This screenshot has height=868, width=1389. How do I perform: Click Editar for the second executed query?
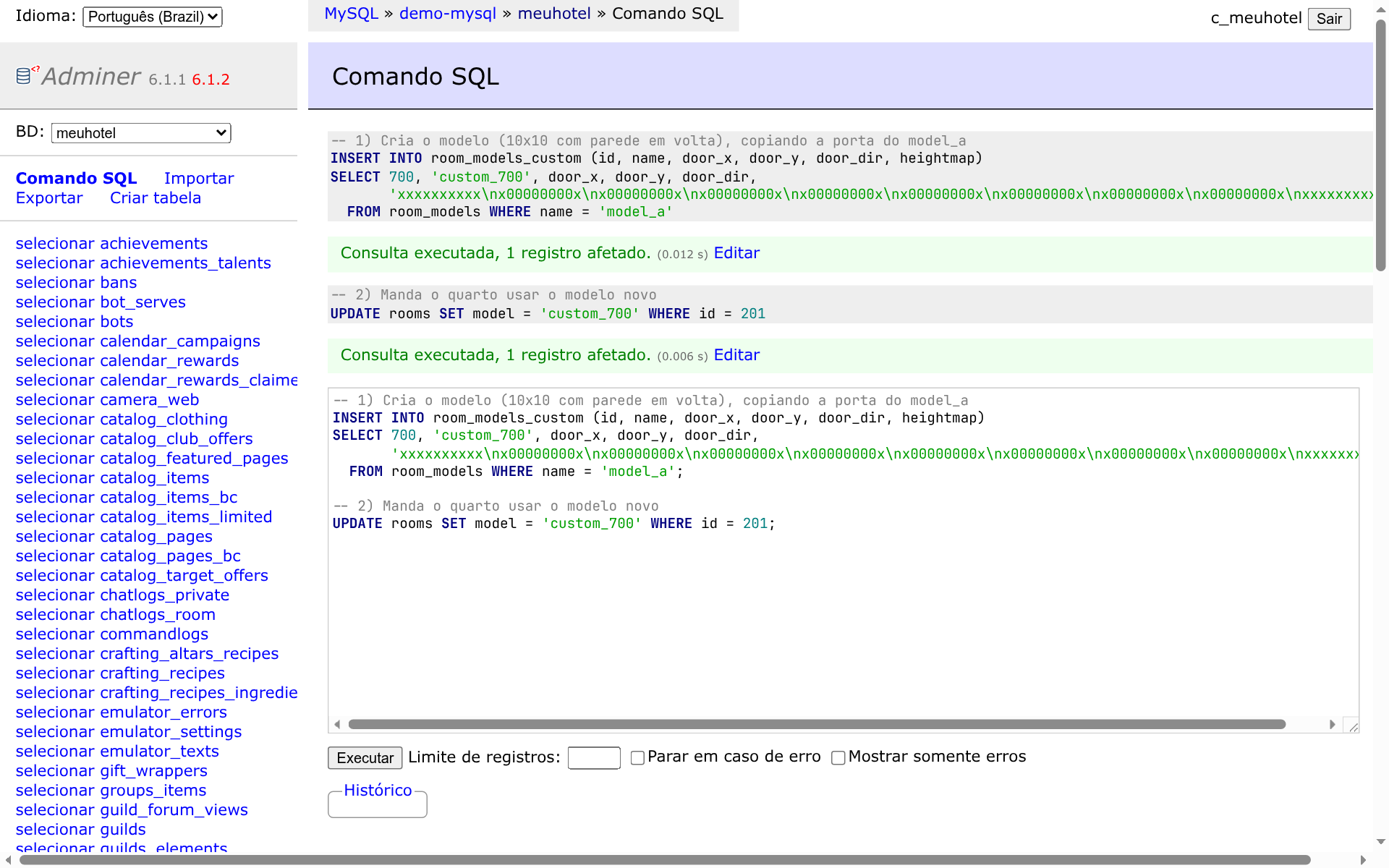tap(736, 355)
